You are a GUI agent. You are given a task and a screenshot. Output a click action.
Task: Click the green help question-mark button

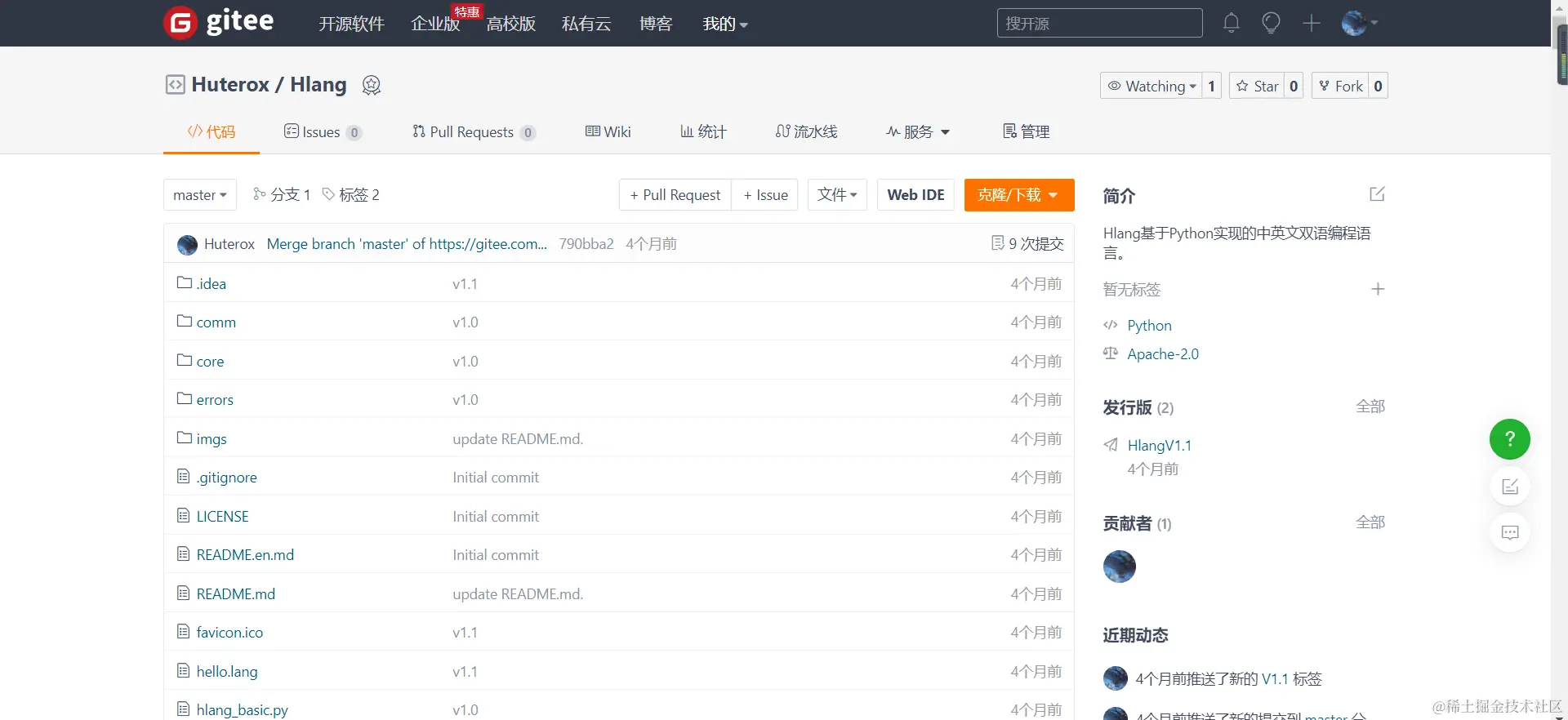(1510, 439)
